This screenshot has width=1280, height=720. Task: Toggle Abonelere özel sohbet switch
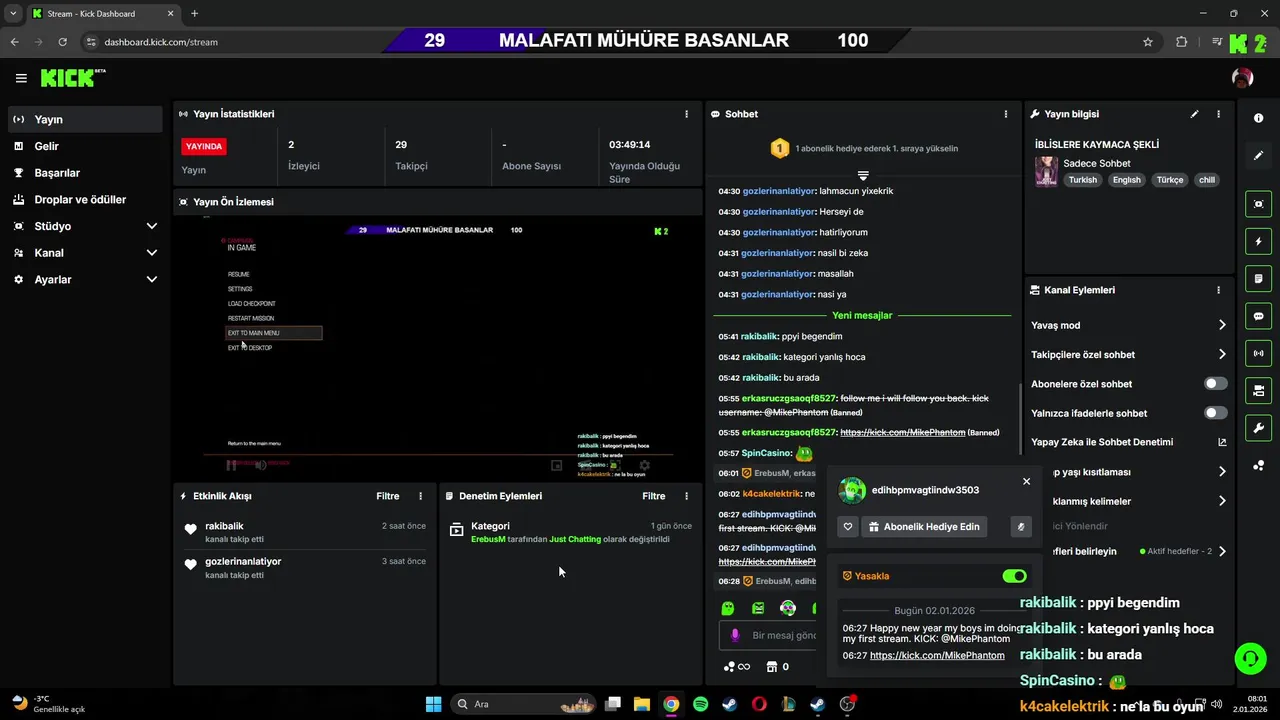click(x=1215, y=384)
